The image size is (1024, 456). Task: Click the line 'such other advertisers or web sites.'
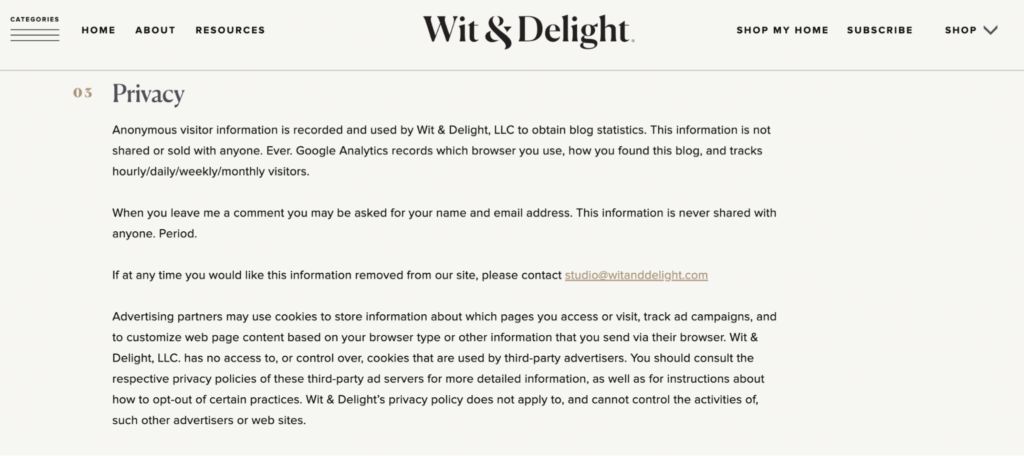209,420
